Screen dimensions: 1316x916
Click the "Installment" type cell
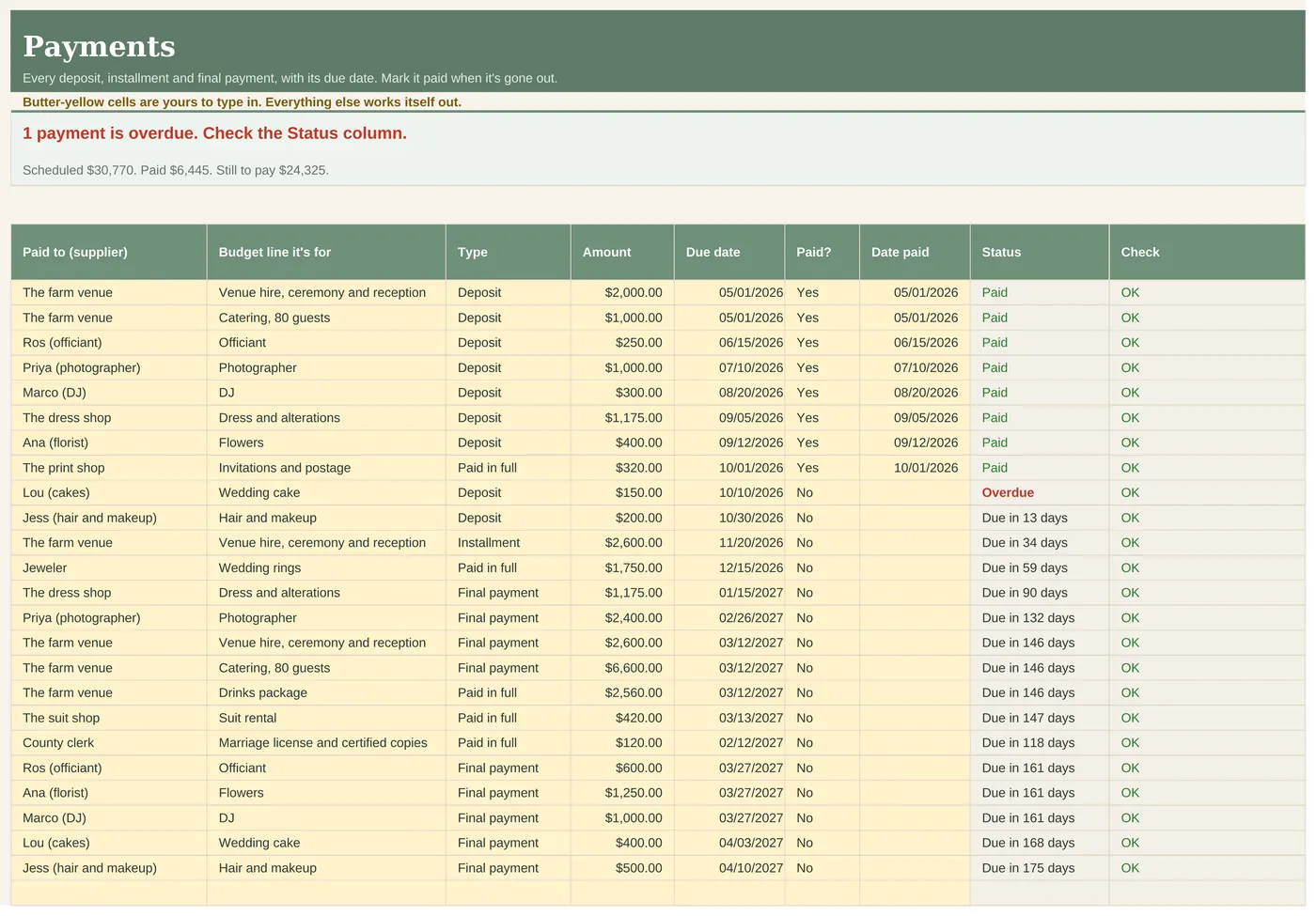508,542
